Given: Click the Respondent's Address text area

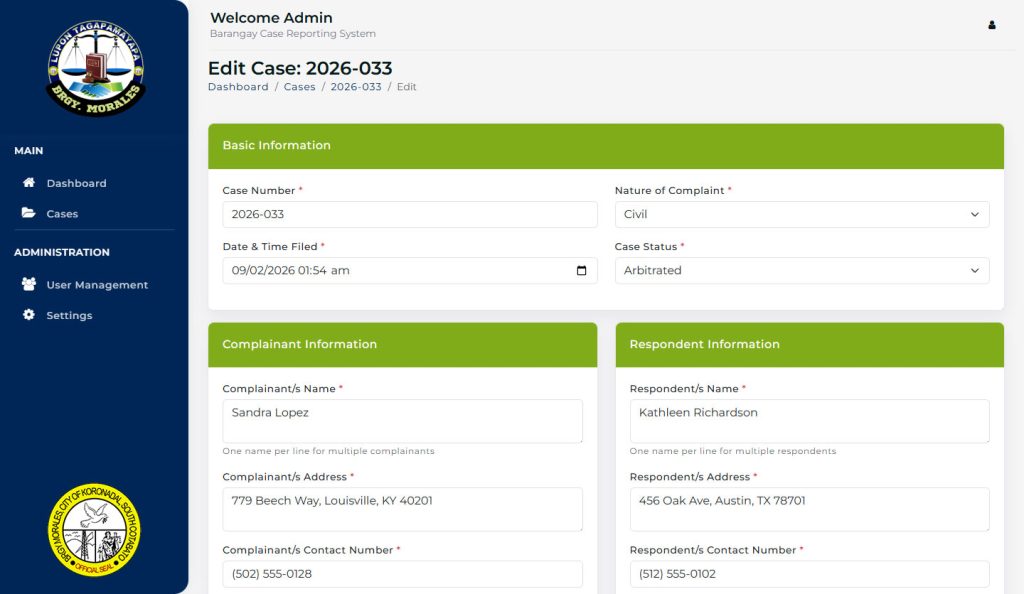Looking at the screenshot, I should pos(809,509).
